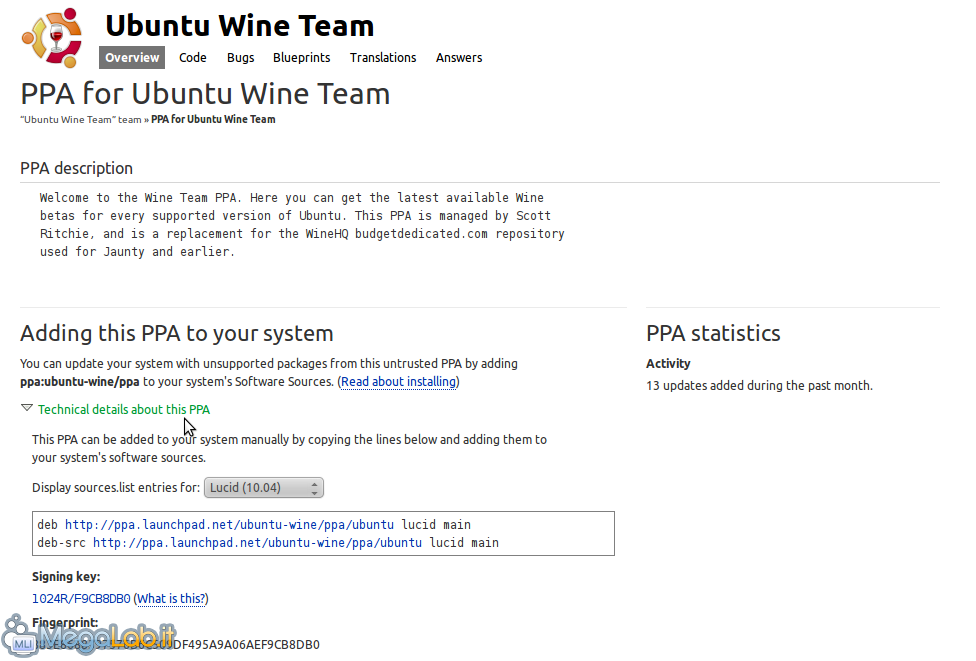The image size is (976, 661).
Task: Open the Translations tab
Action: 383,58
